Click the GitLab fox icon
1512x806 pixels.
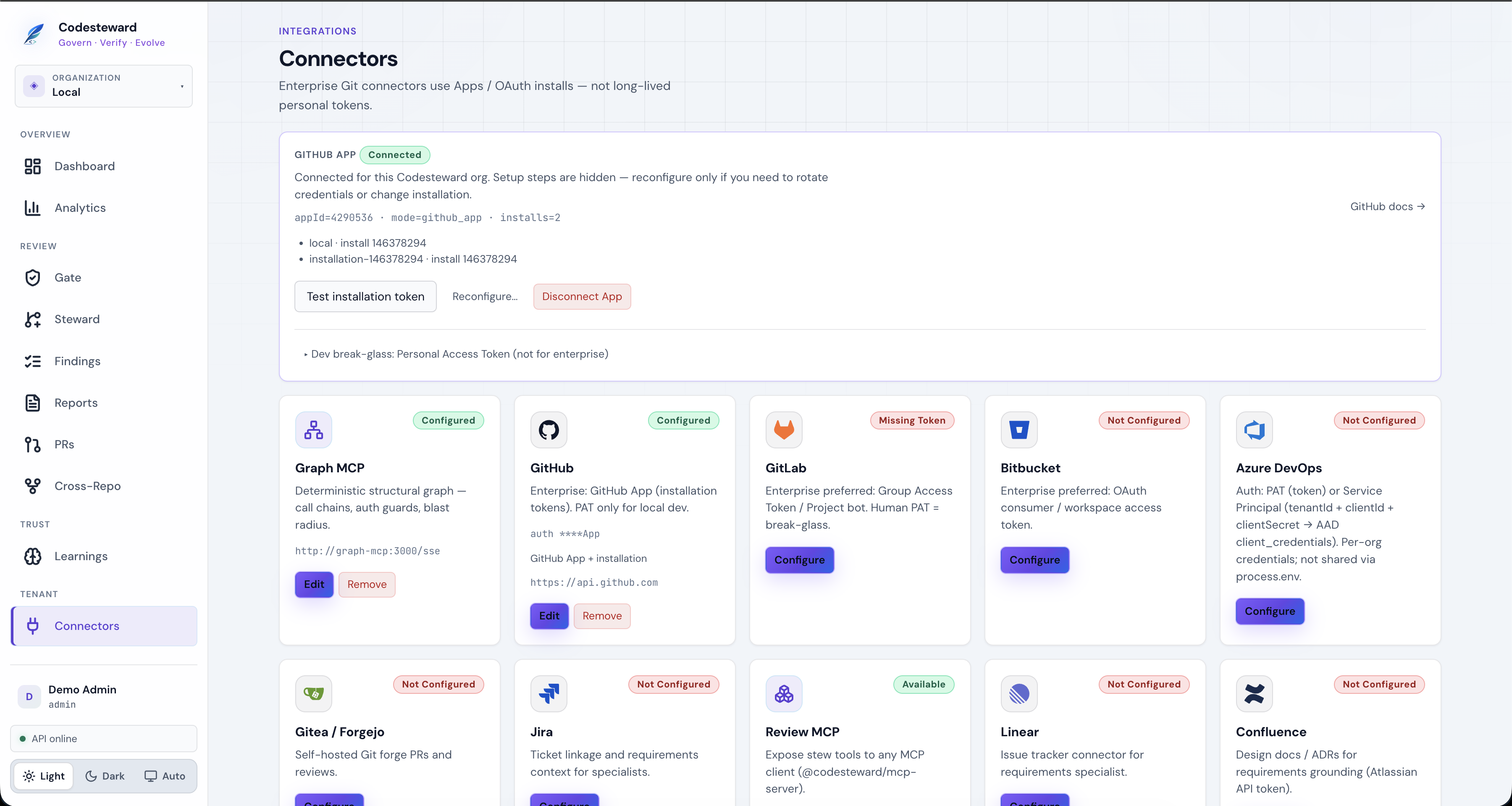click(784, 430)
